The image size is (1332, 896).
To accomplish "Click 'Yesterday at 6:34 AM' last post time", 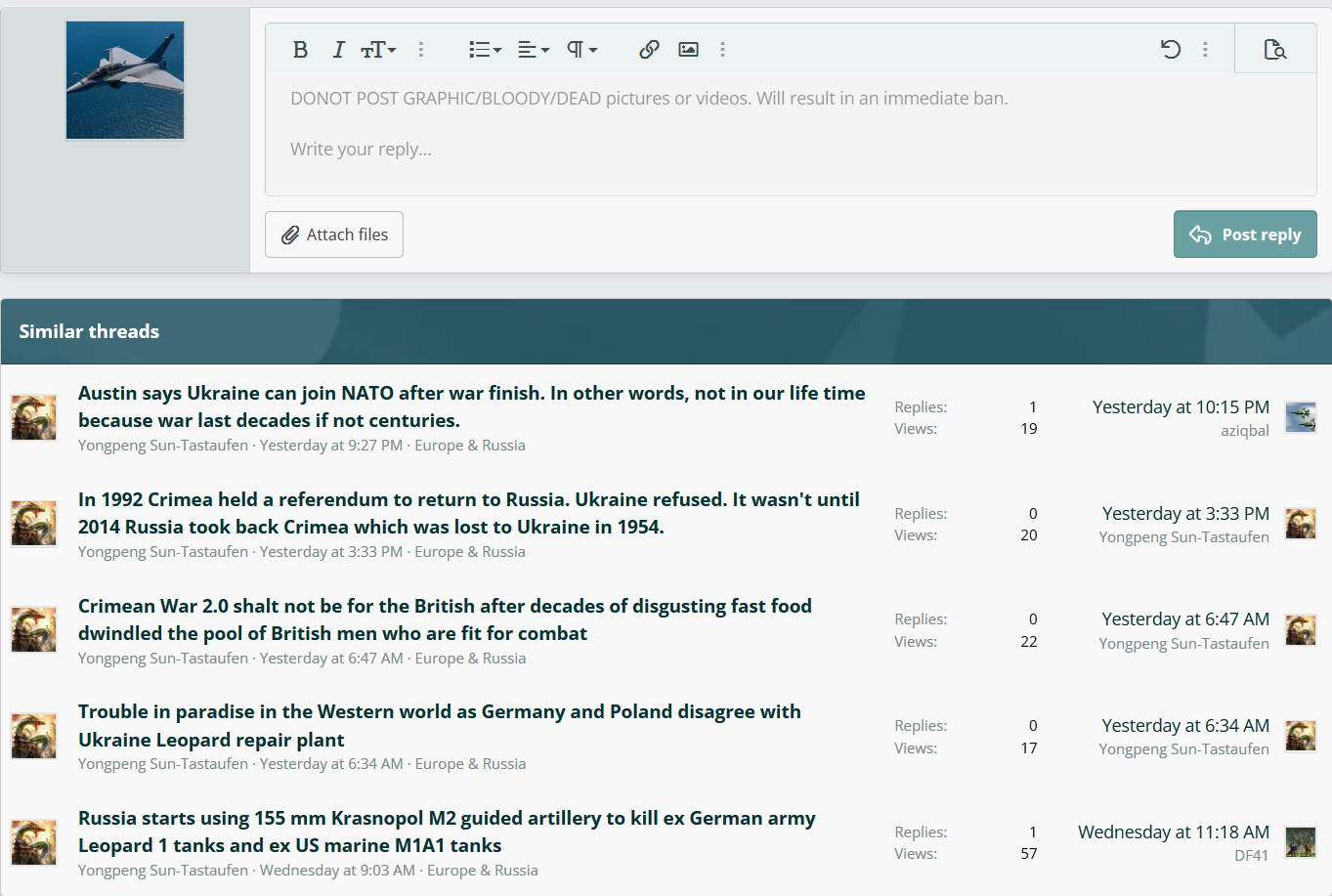I will coord(1185,726).
